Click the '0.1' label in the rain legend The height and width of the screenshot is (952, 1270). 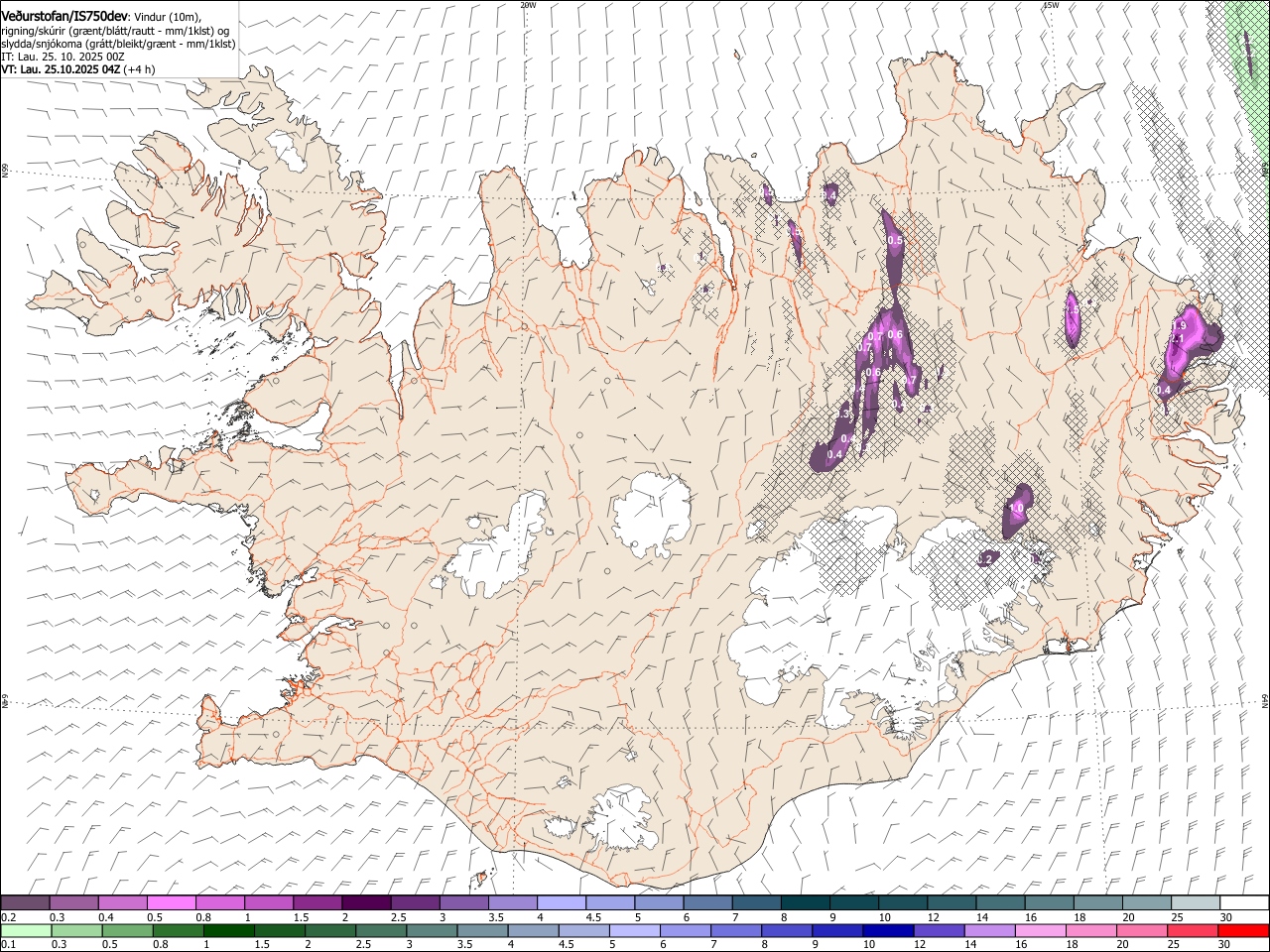click(x=8, y=944)
